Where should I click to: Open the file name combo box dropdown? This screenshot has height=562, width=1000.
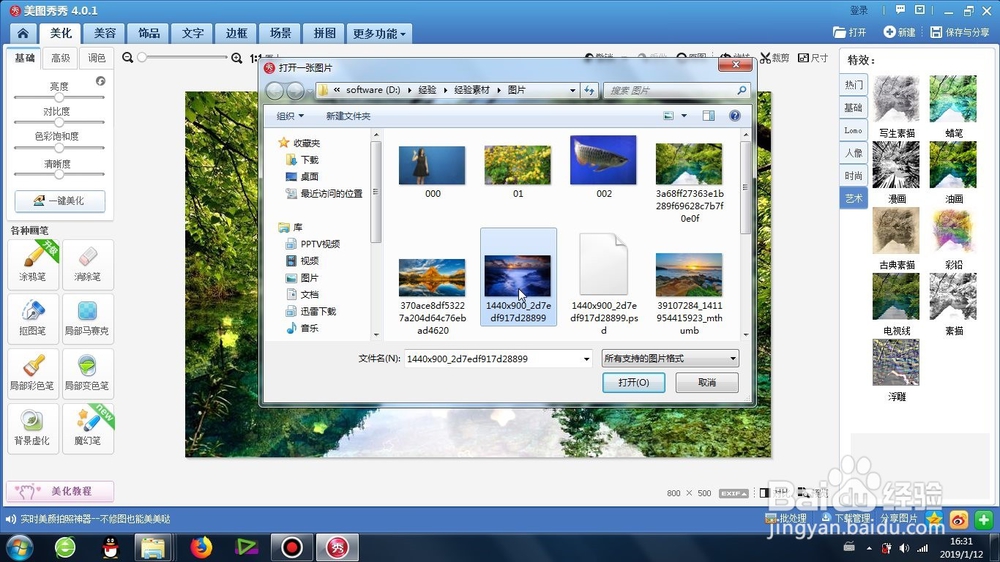pos(587,359)
